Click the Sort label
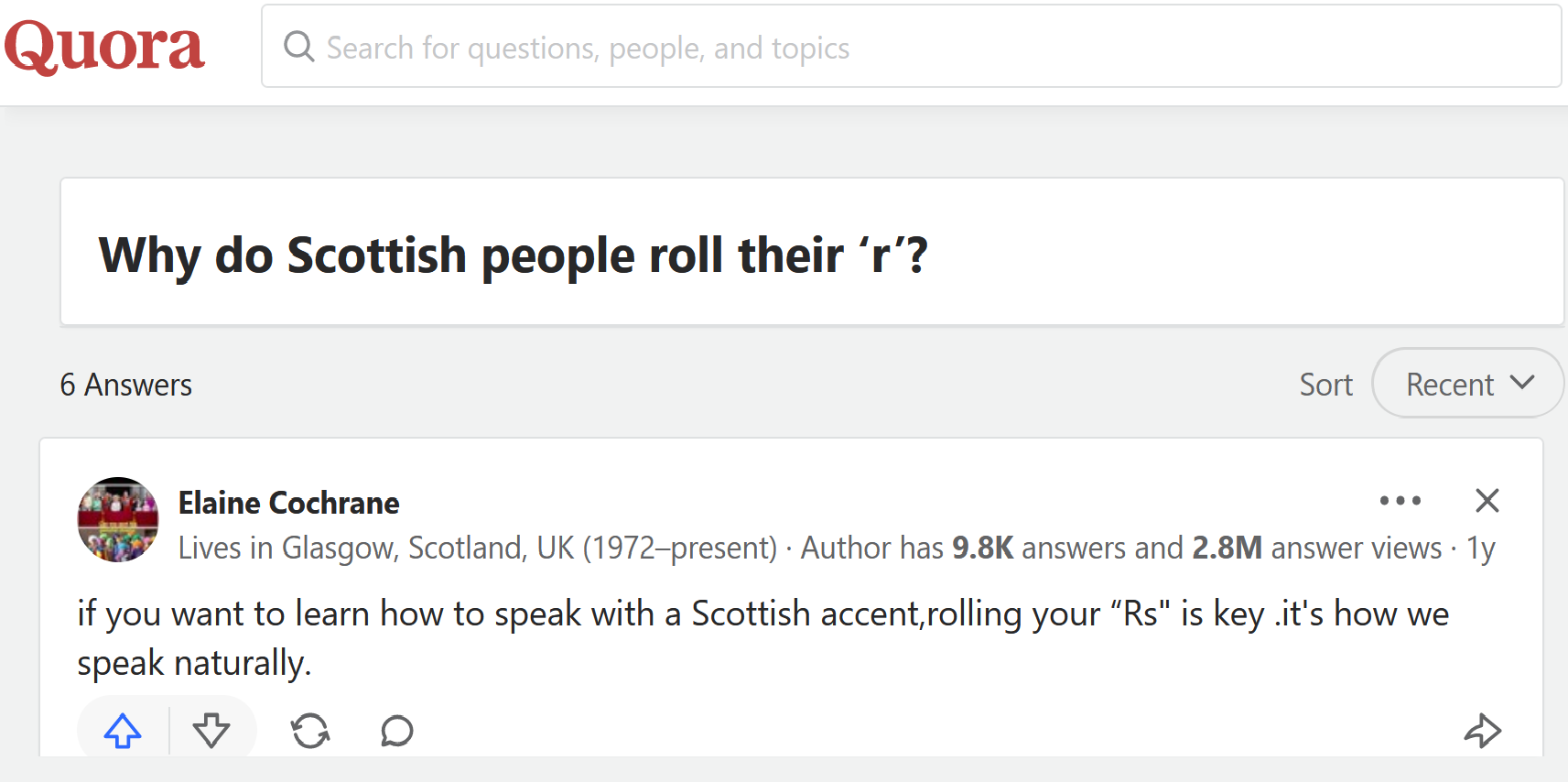The height and width of the screenshot is (782, 1568). 1325,385
